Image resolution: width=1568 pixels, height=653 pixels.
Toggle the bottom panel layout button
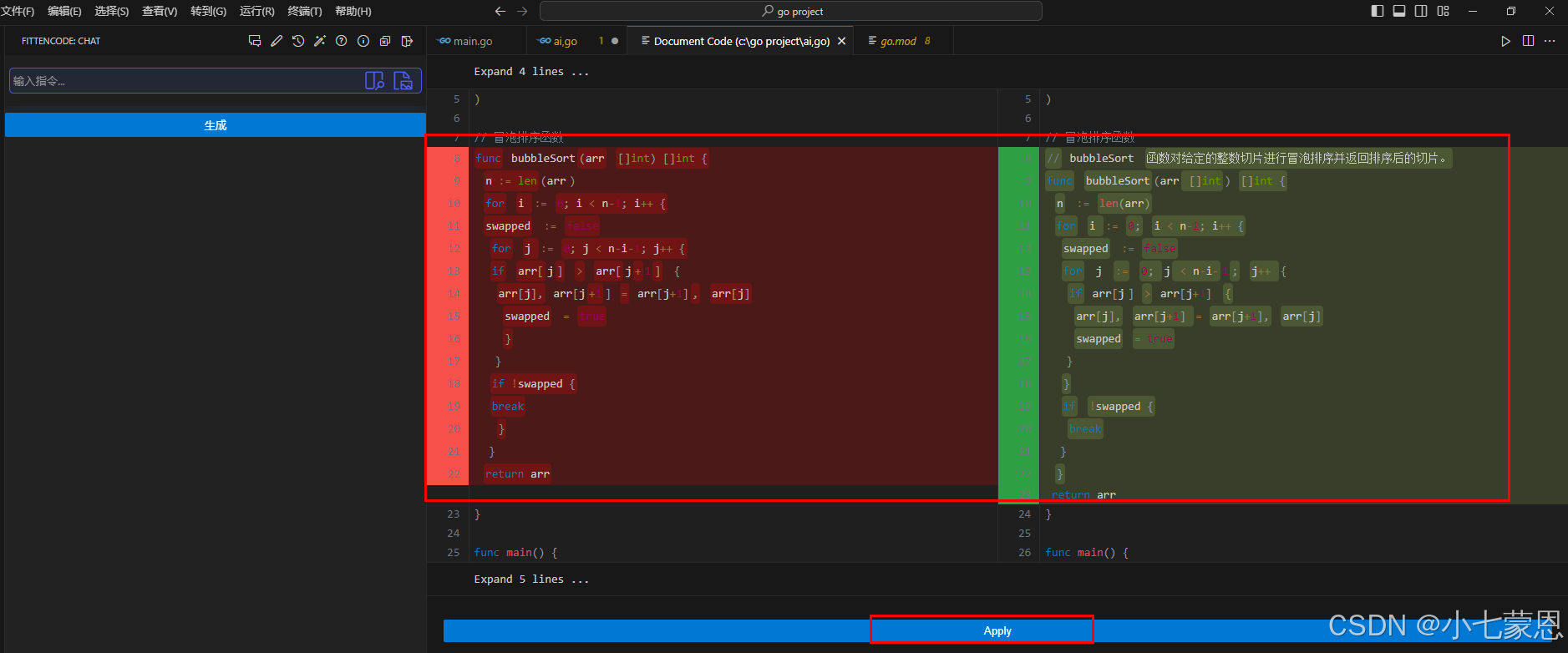point(1399,11)
